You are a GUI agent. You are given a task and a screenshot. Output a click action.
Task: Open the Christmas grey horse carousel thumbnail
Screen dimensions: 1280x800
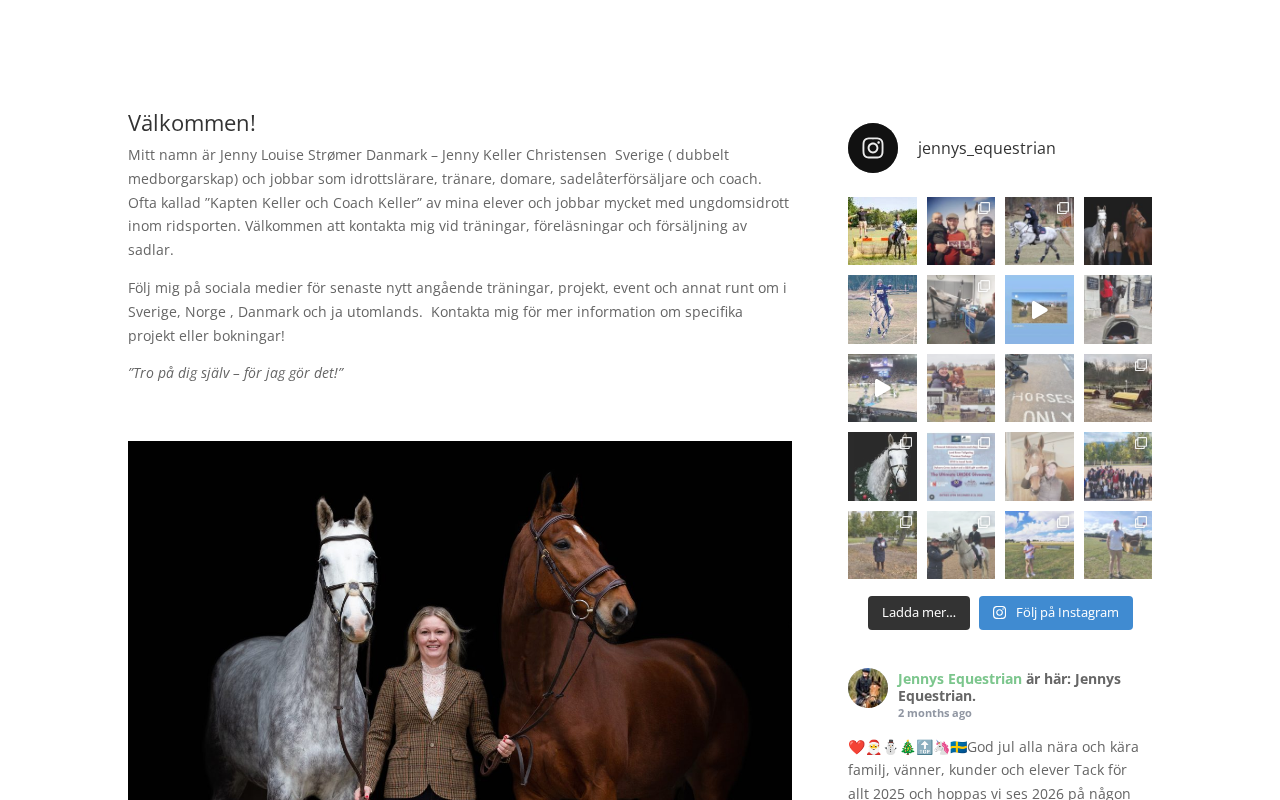coord(882,467)
